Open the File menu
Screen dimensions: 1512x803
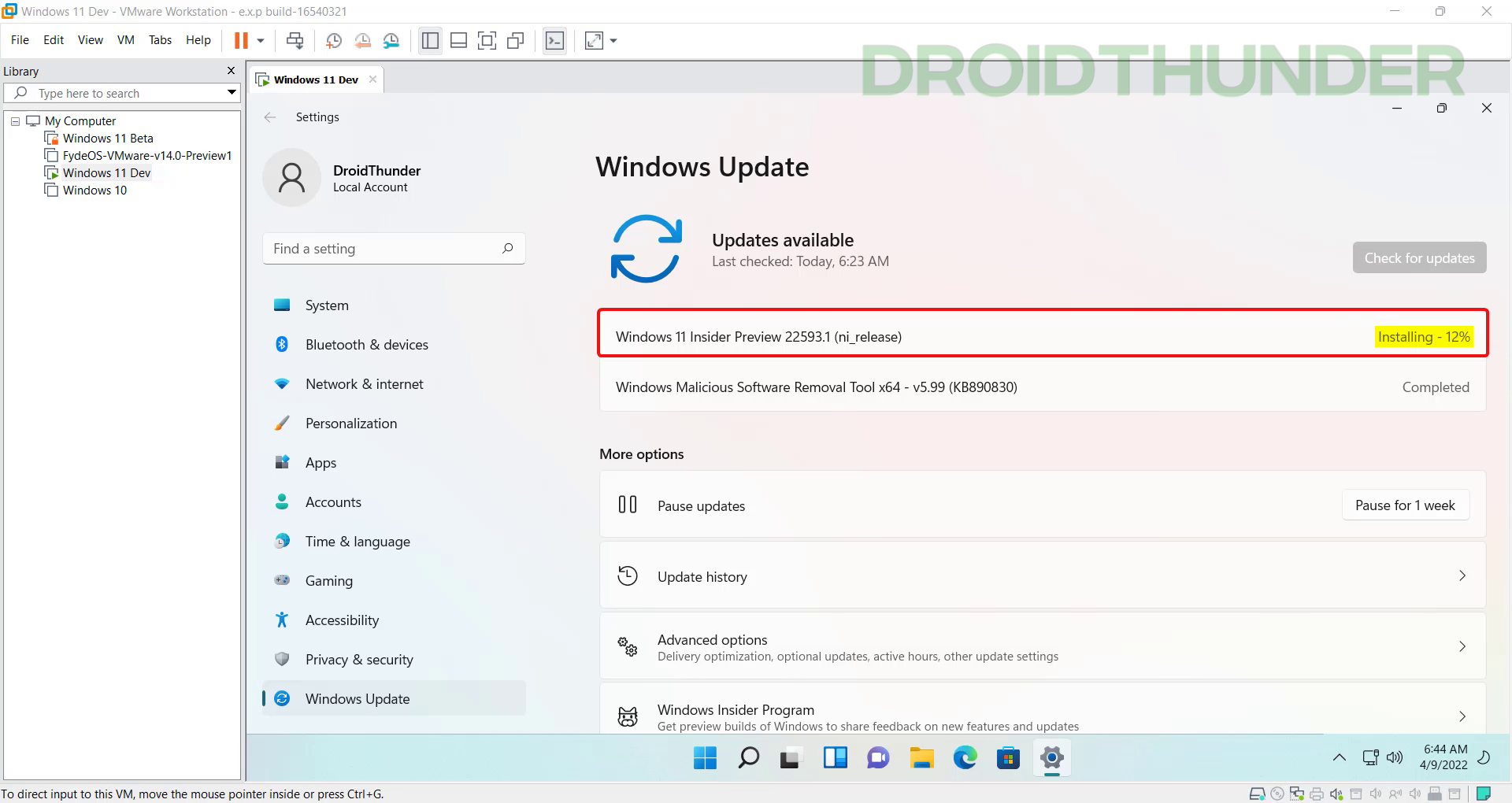coord(20,40)
